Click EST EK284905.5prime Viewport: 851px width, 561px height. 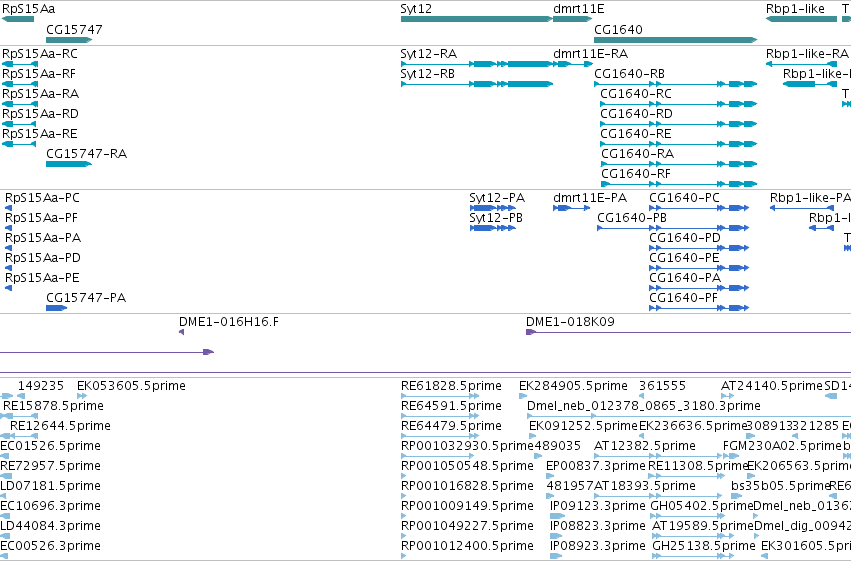[573, 386]
